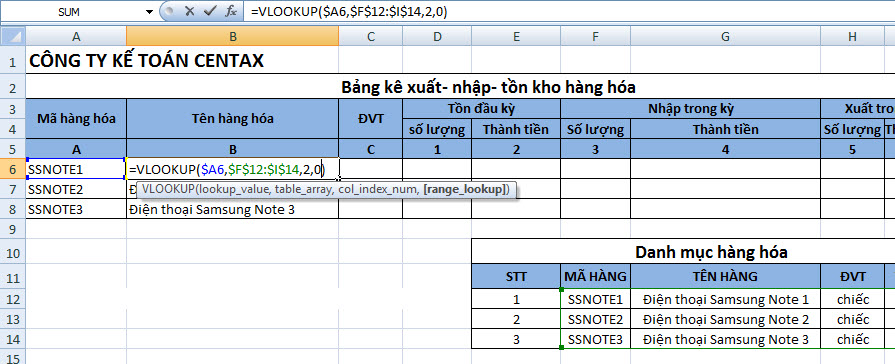Click VLOOKUP function name in tooltip
Viewport: 895px width, 364px height.
pyautogui.click(x=169, y=189)
